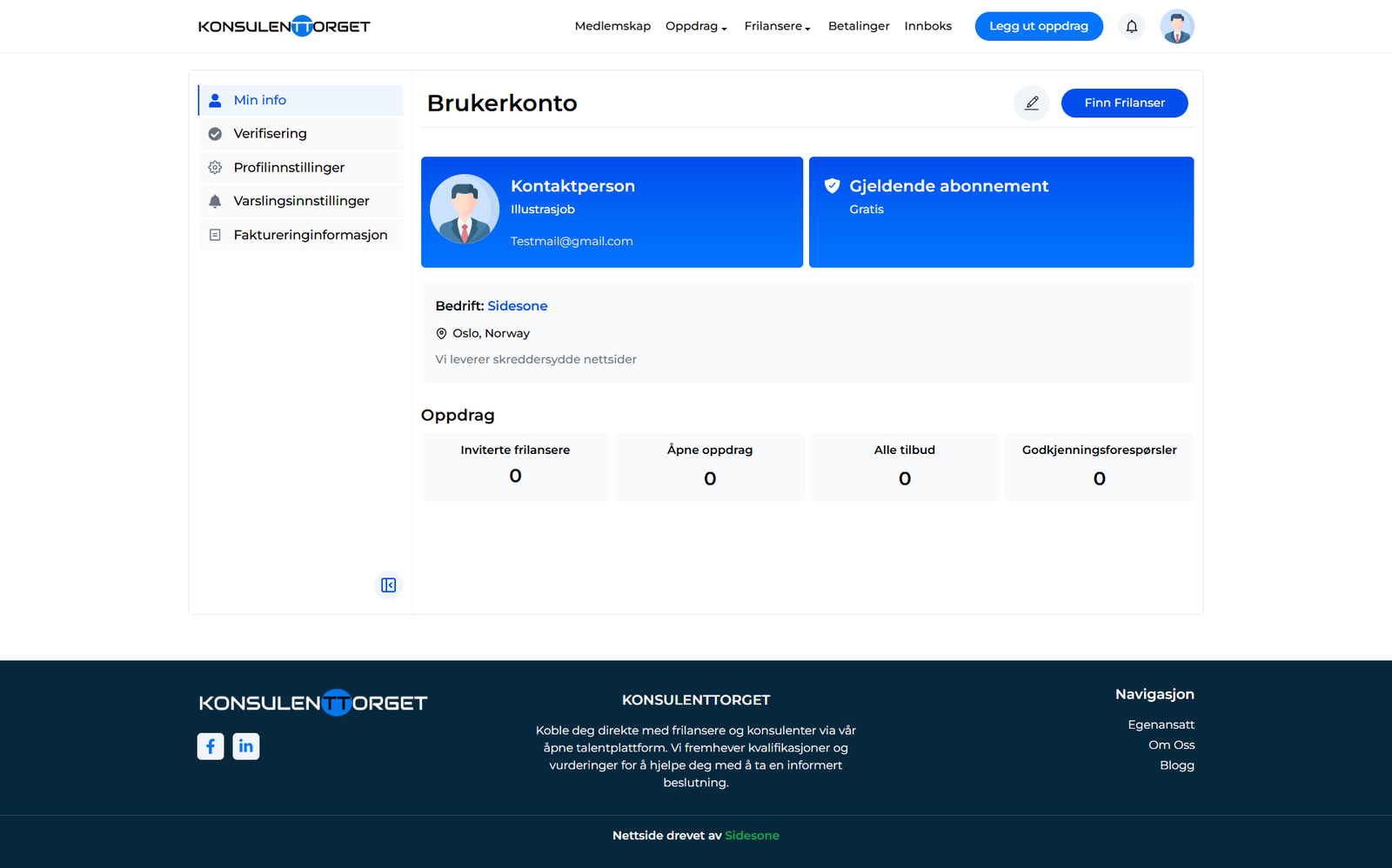Screen dimensions: 1392x868
Task: Open the Blogg link in the footer
Action: pos(1176,765)
